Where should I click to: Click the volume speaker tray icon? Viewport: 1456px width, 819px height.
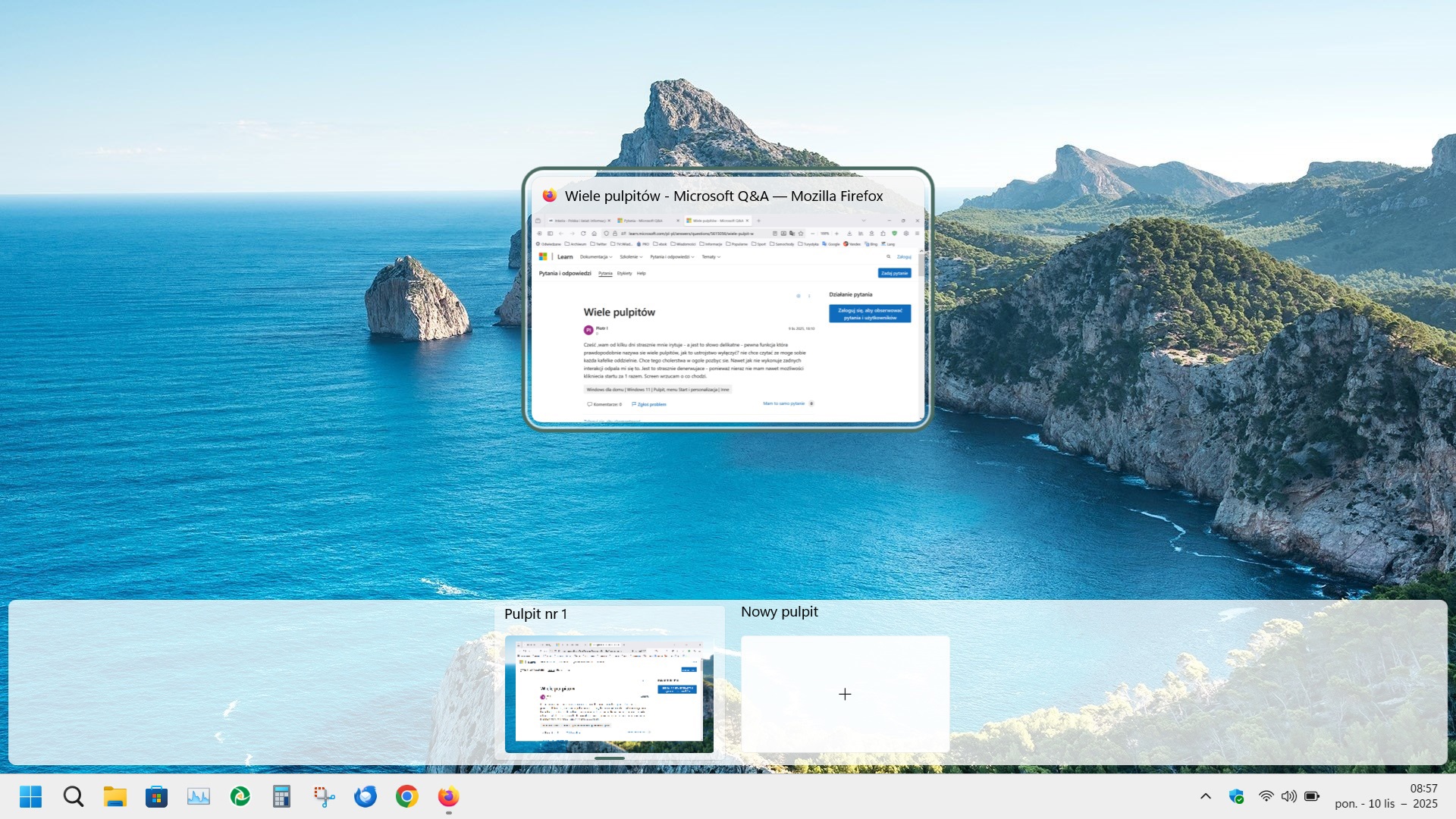tap(1288, 796)
